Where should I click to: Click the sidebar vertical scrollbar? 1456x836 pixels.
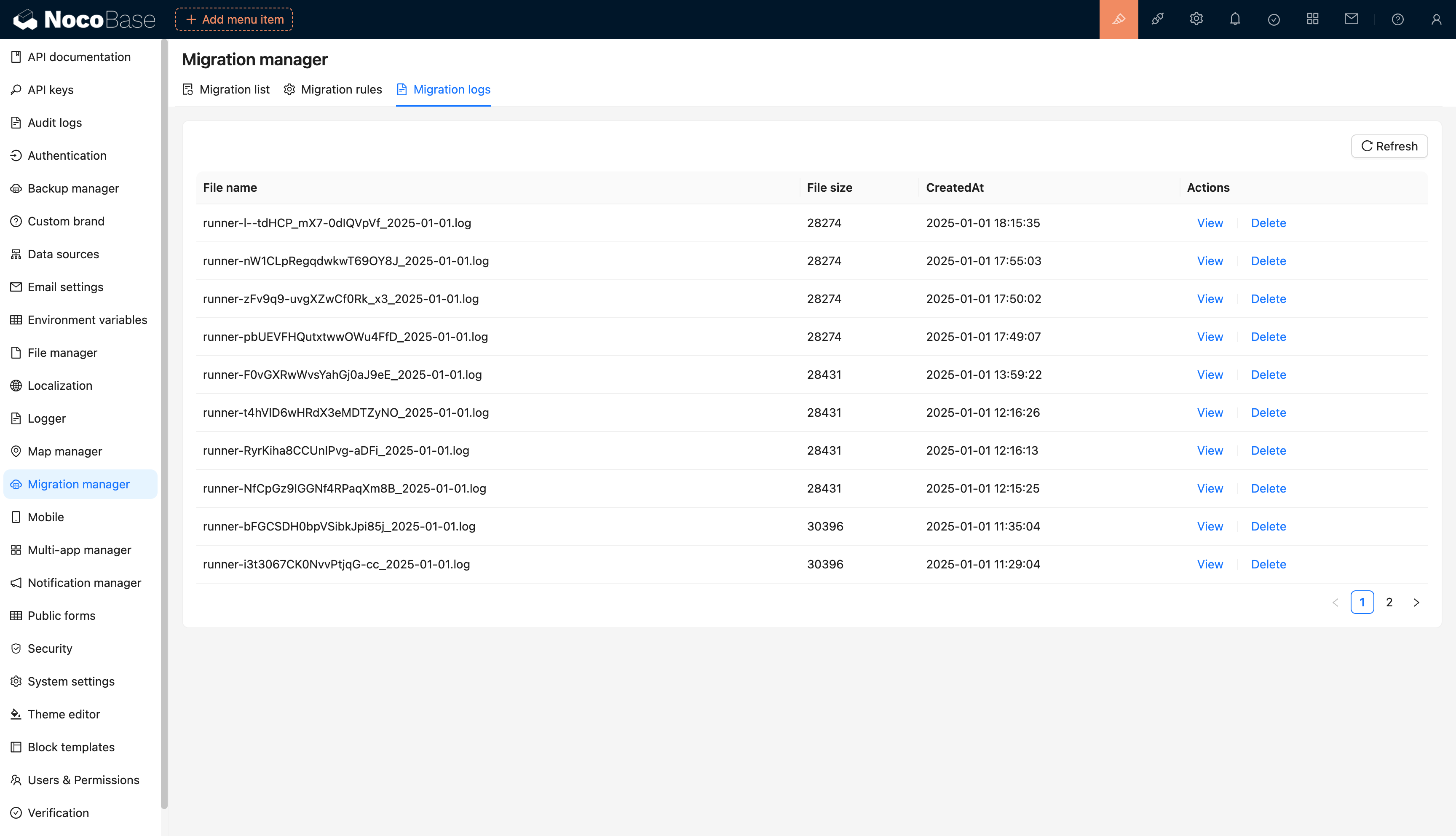point(164,424)
